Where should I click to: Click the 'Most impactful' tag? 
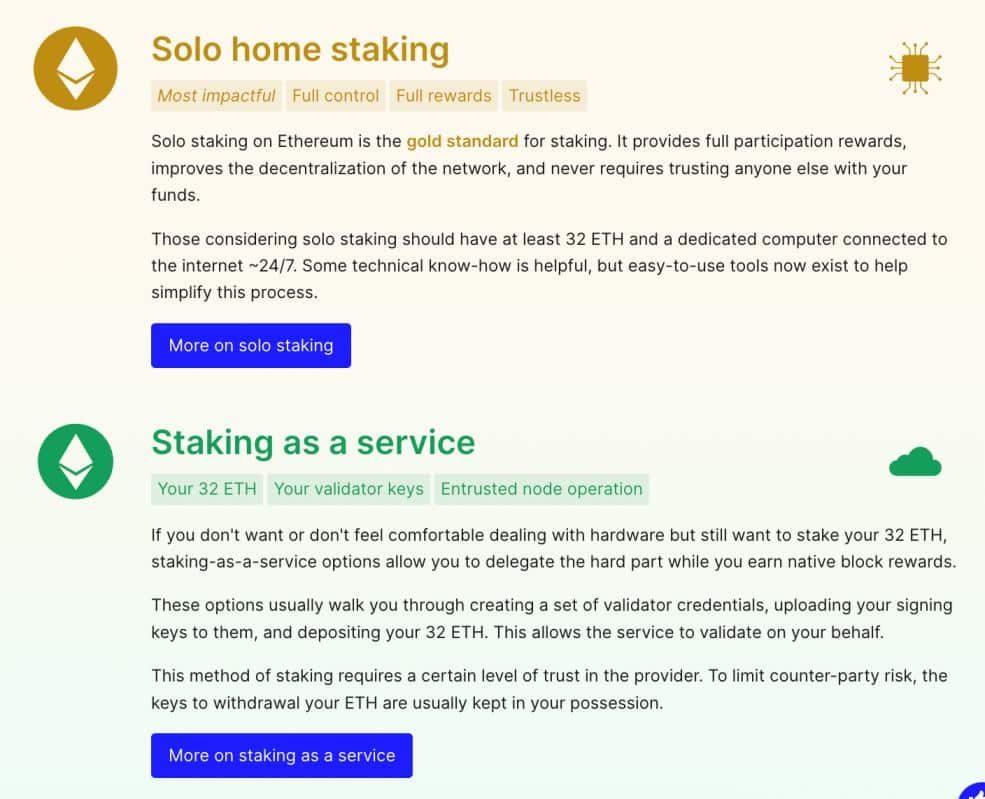216,96
